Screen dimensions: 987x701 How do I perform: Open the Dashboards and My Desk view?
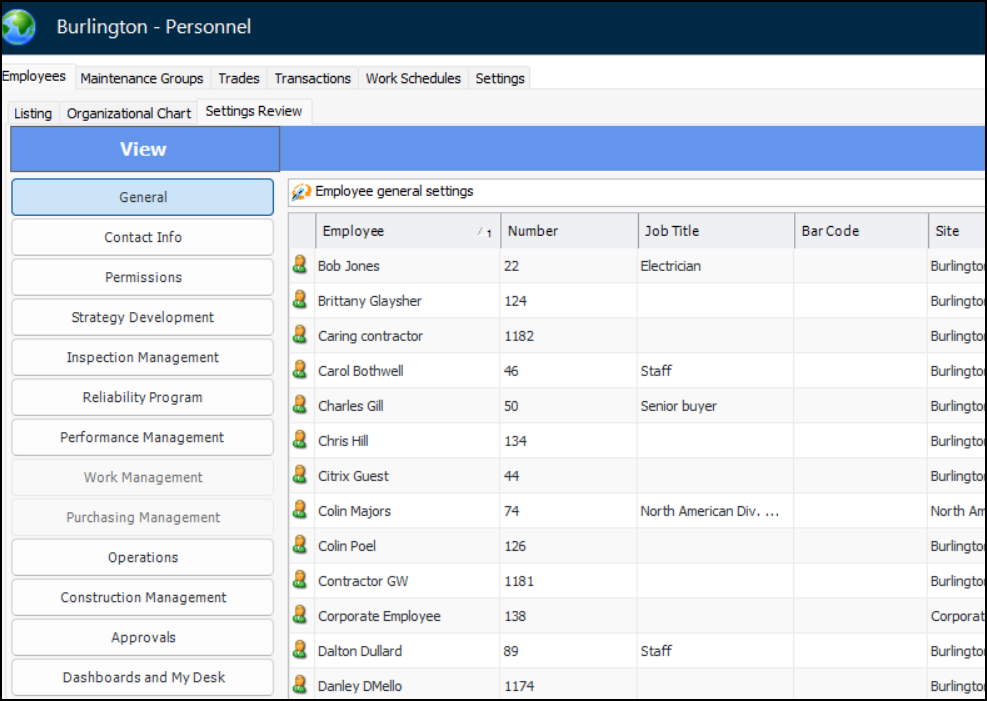[143, 677]
